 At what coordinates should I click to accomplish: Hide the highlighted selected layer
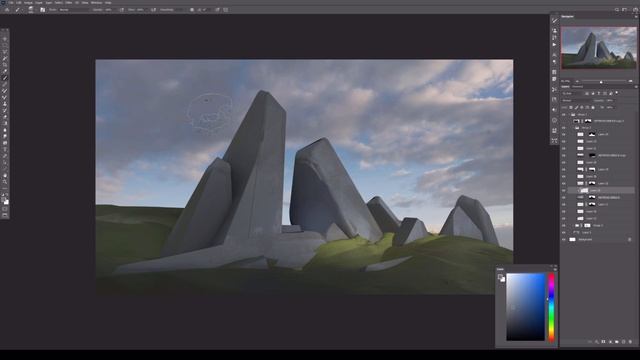[x=564, y=190]
